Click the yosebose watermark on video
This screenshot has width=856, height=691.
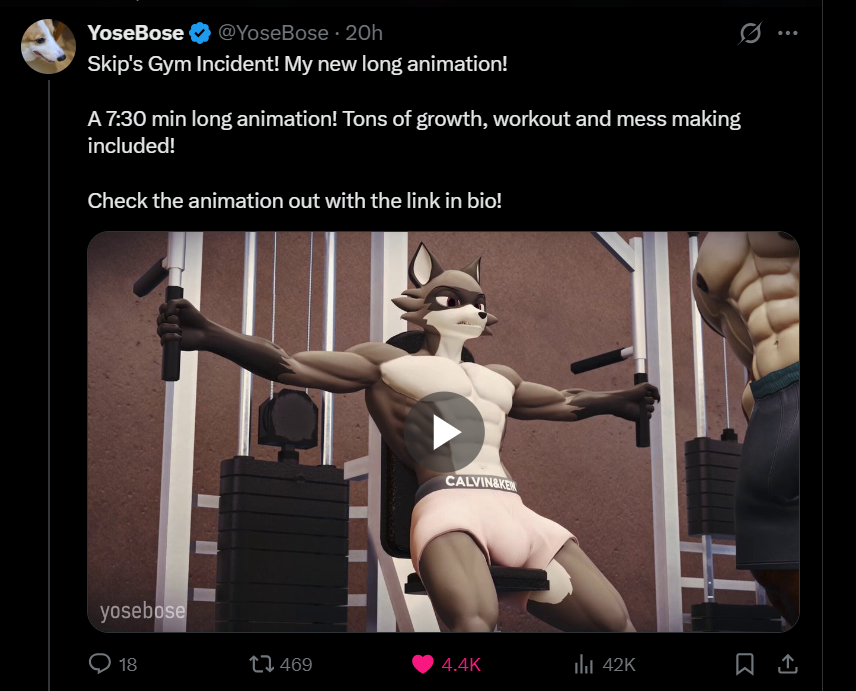(142, 610)
